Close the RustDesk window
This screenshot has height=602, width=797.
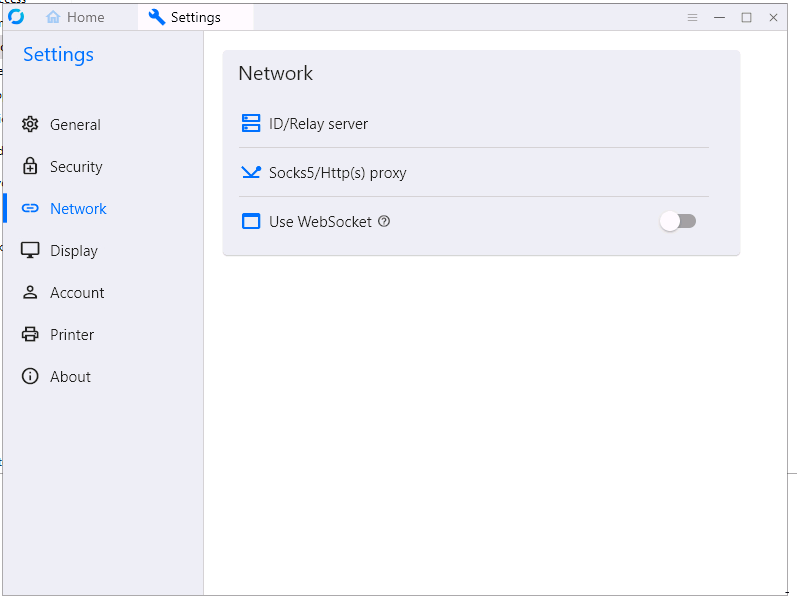[x=773, y=17]
